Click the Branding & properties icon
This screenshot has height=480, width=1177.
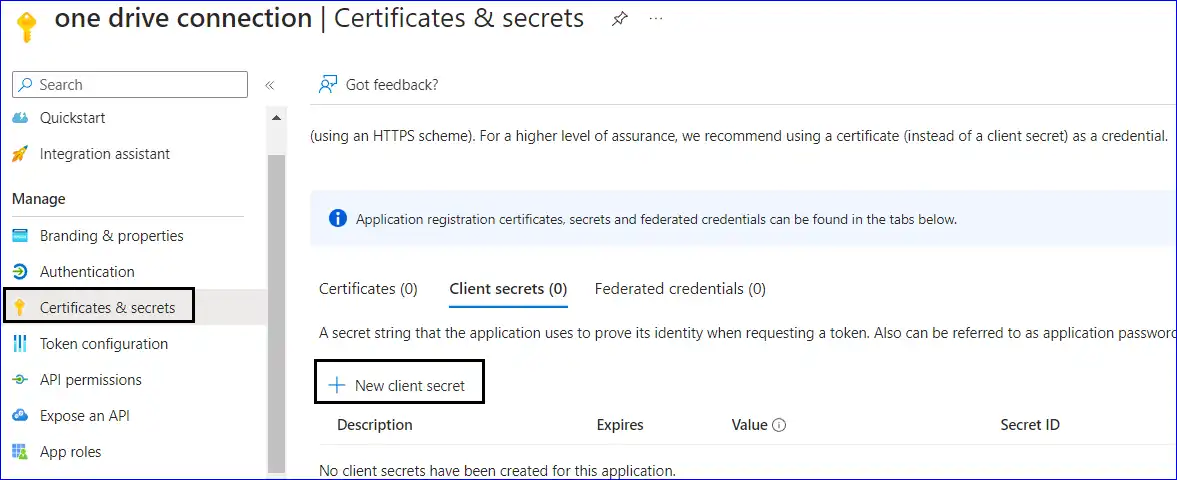pos(20,236)
